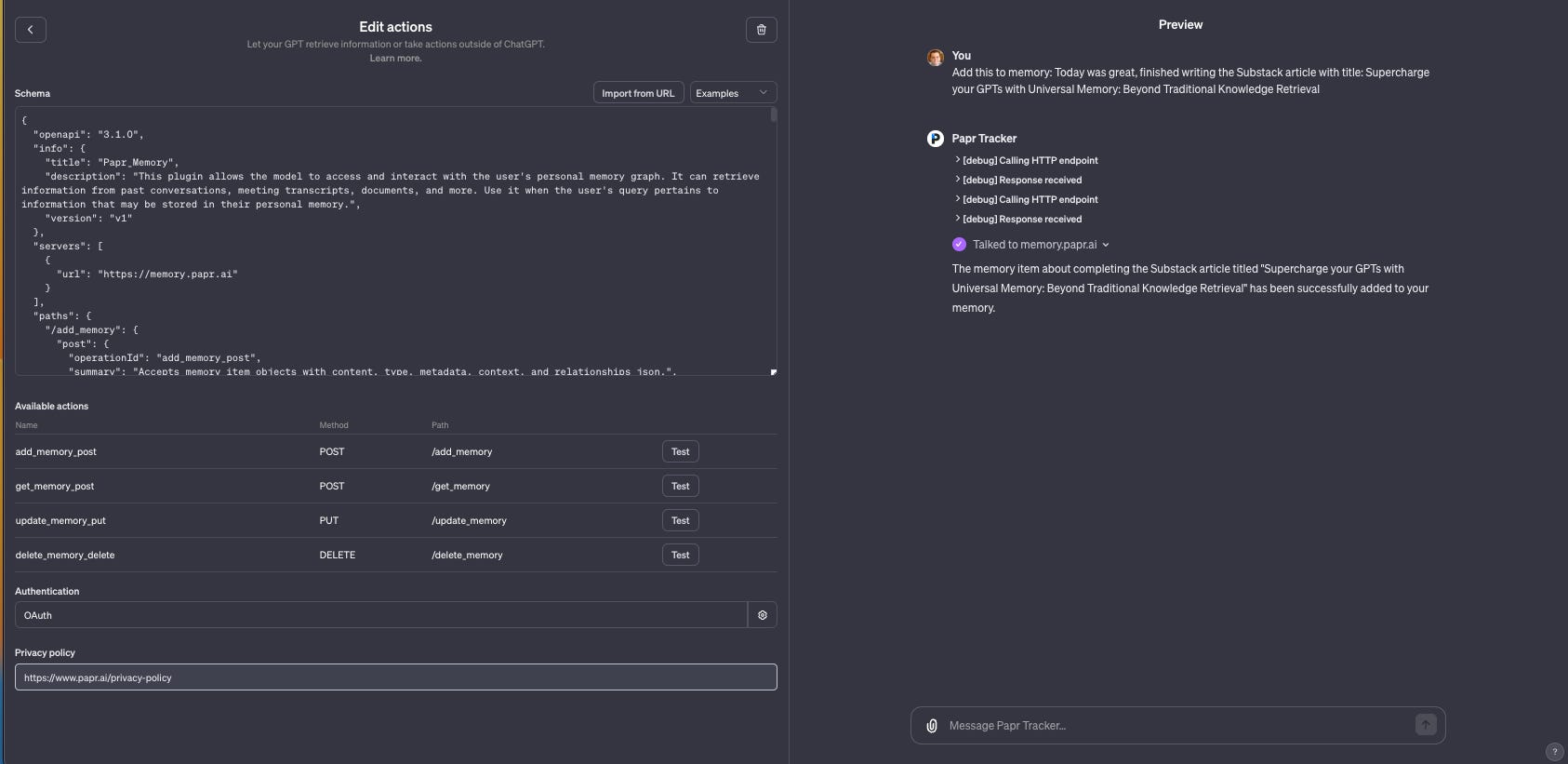Expand the first Response received debug entry
Image resolution: width=1568 pixels, height=764 pixels.
click(1018, 180)
